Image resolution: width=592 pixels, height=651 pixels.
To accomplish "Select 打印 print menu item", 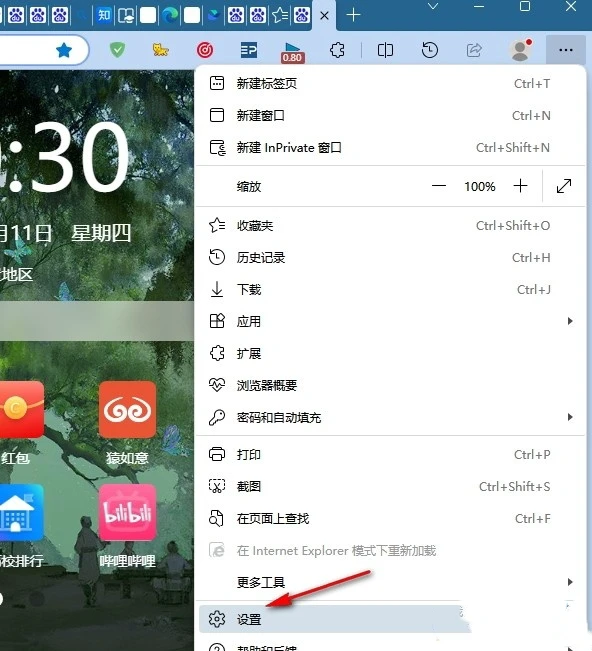I will 389,455.
